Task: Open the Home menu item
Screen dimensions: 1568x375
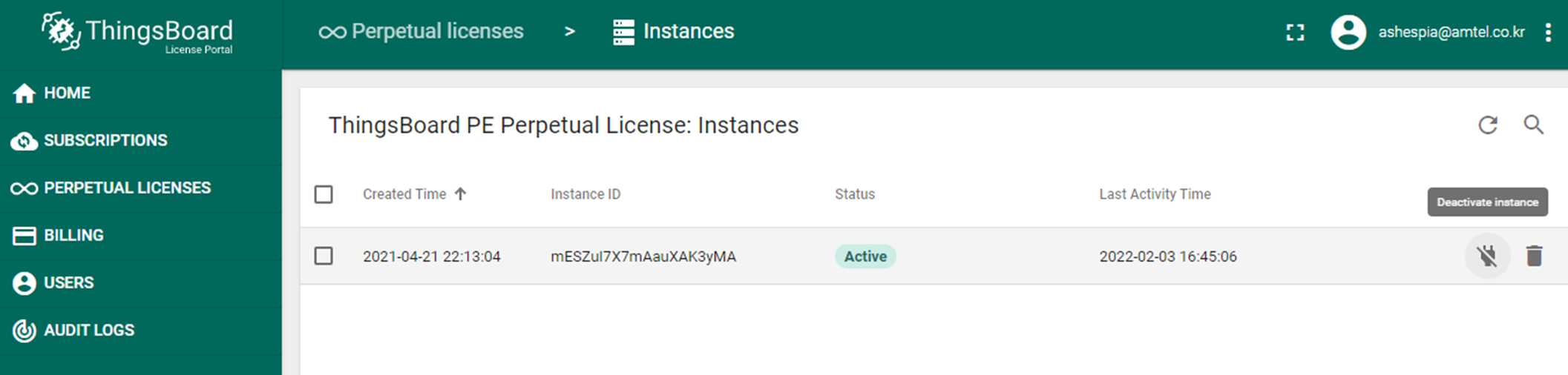Action: click(x=141, y=93)
